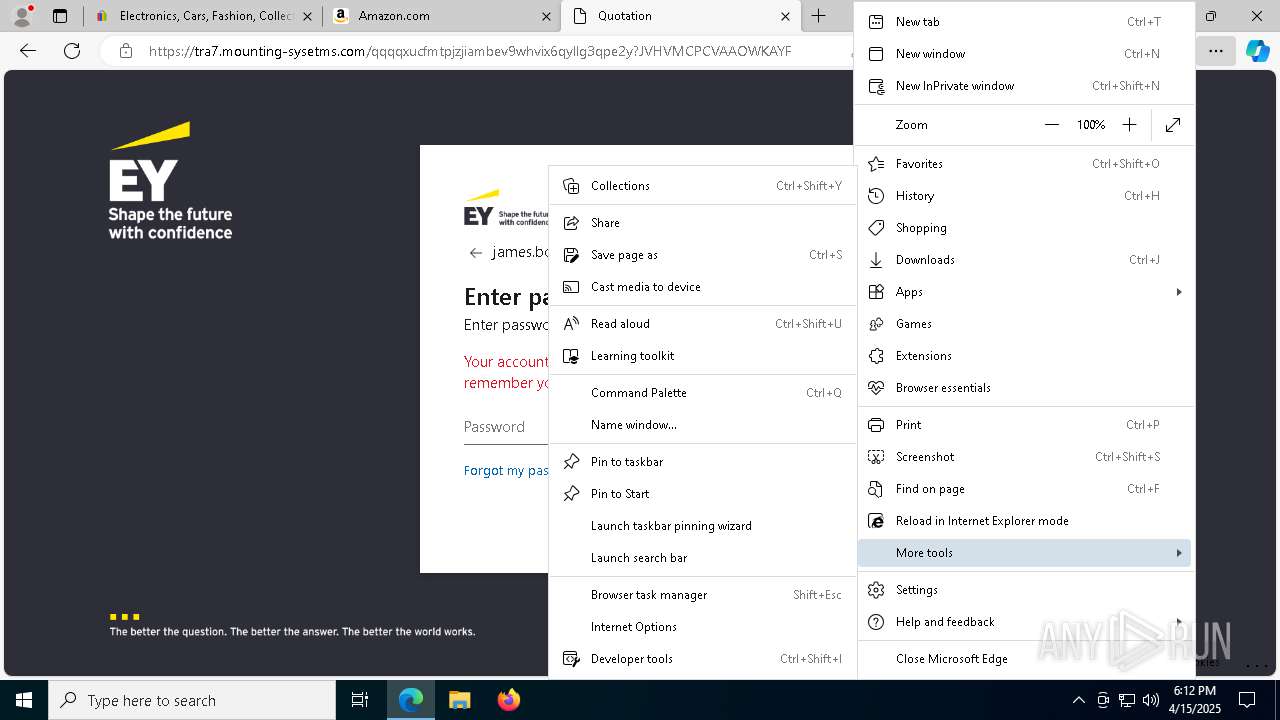Expand the More tools submenu arrow

(x=1179, y=552)
